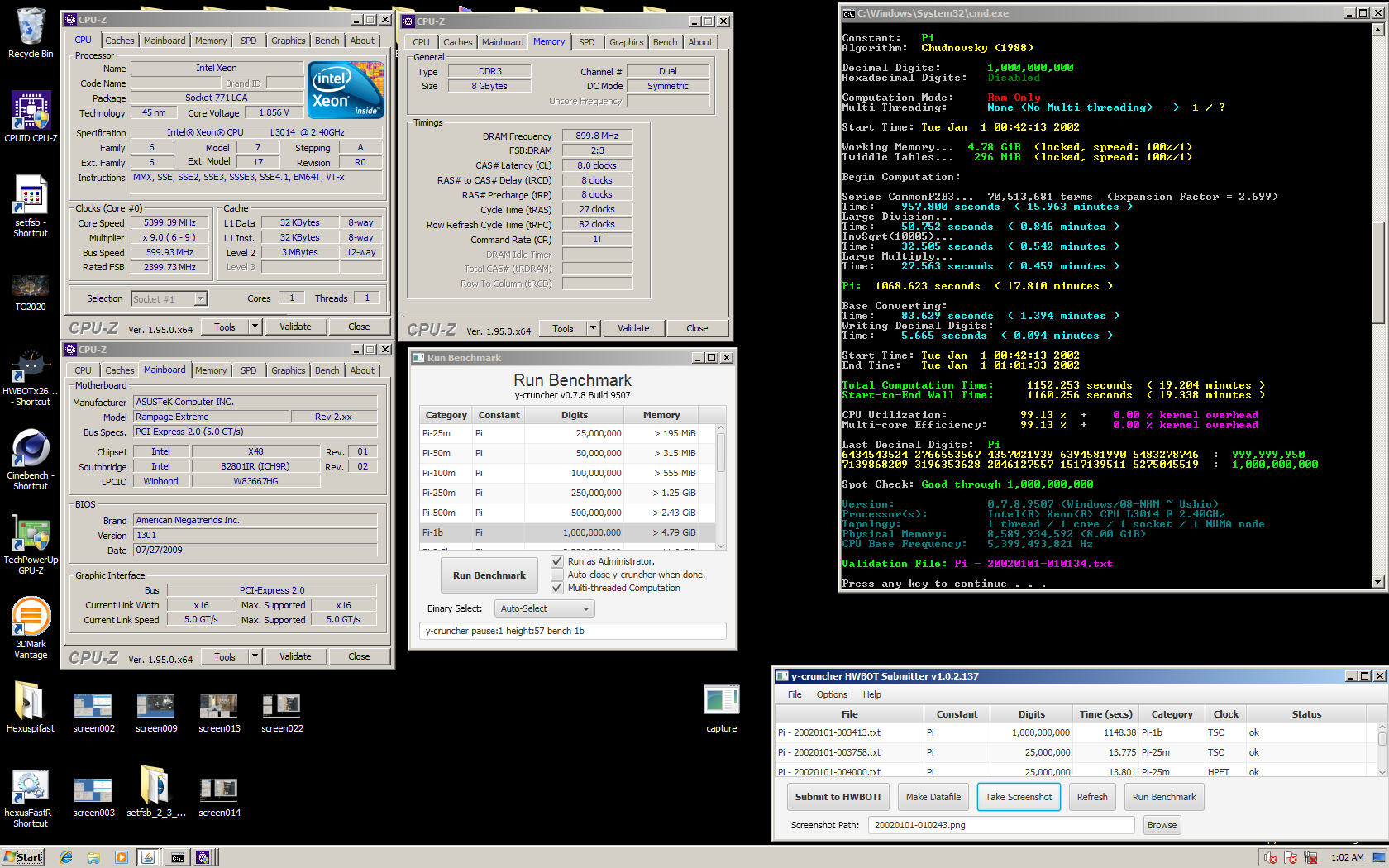Viewport: 1389px width, 868px height.
Task: Switch to the cmd.exe taskbar button
Action: [x=177, y=857]
